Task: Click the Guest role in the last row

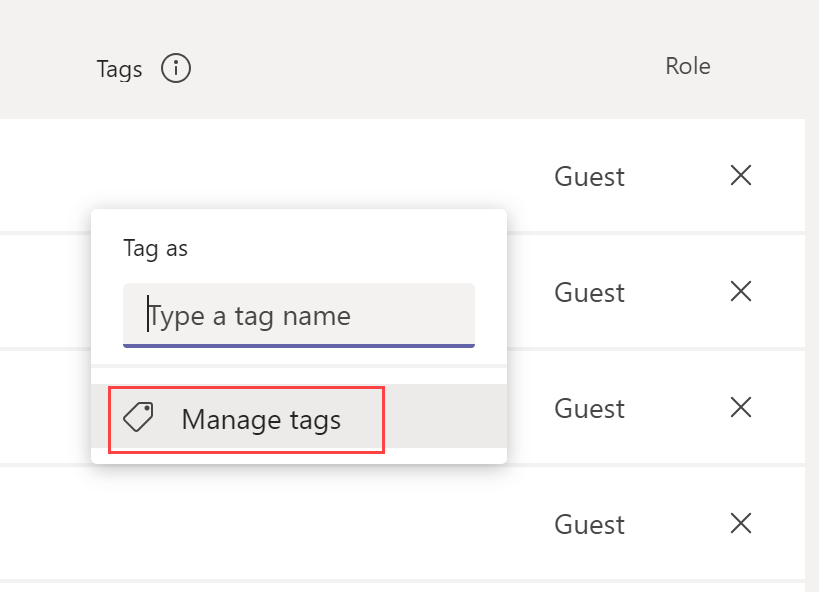Action: [589, 525]
